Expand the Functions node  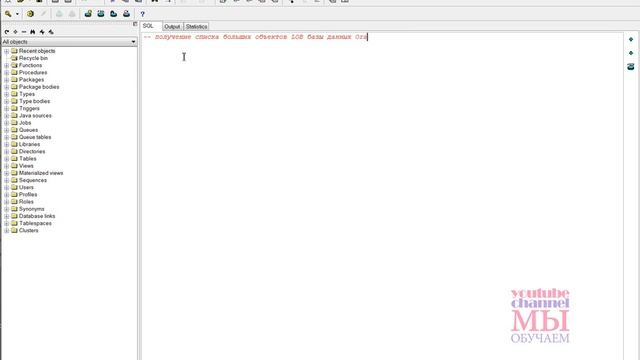[x=7, y=66]
